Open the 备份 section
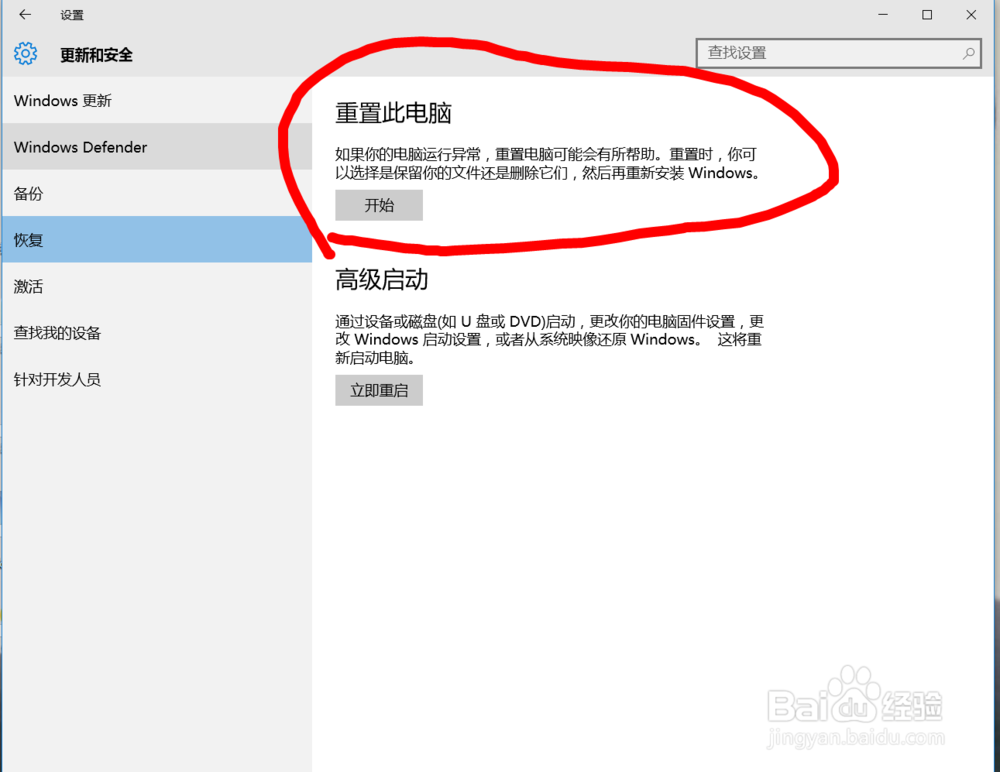This screenshot has height=772, width=1000. click(x=157, y=193)
